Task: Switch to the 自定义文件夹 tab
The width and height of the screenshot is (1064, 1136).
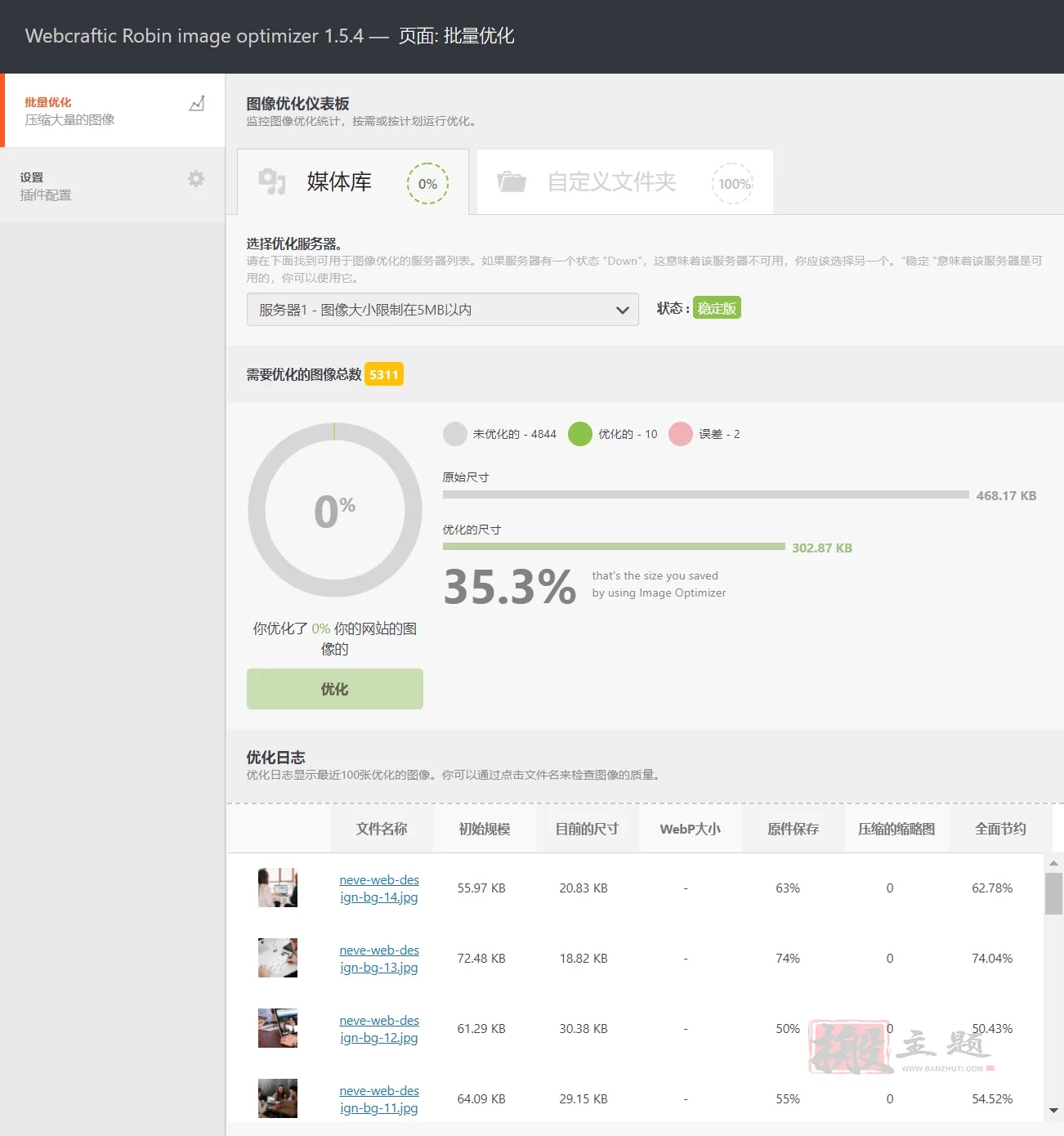Action: 625,181
